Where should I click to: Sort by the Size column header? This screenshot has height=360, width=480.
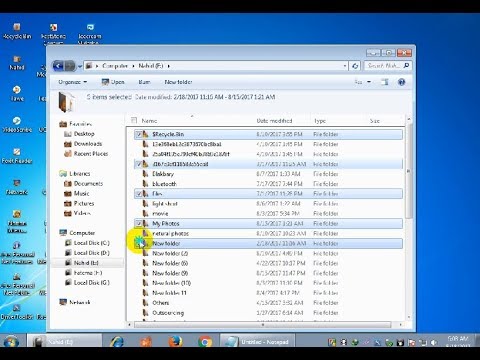tap(375, 121)
